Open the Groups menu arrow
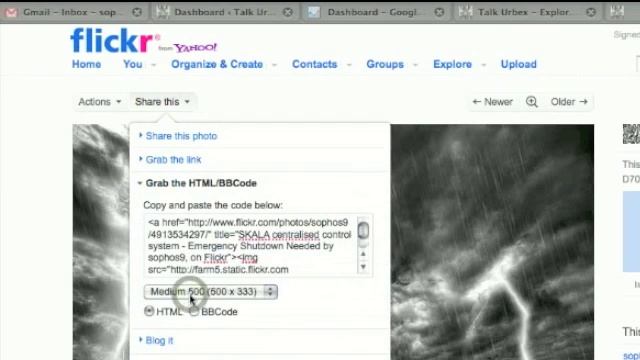 tap(415, 64)
